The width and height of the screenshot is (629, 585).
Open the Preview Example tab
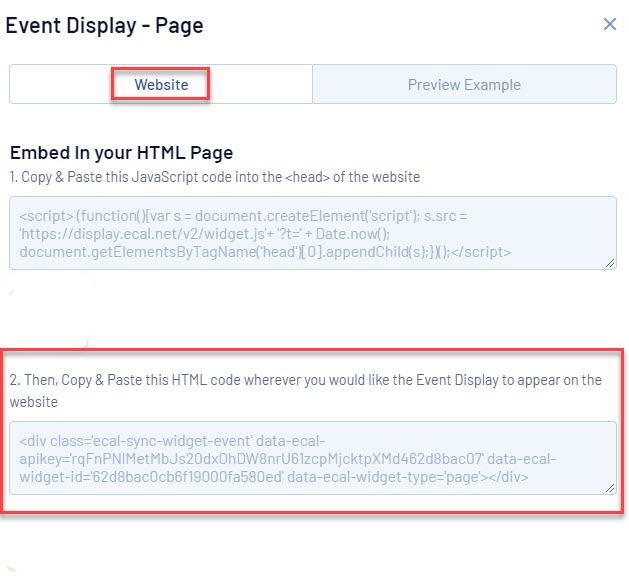click(464, 84)
